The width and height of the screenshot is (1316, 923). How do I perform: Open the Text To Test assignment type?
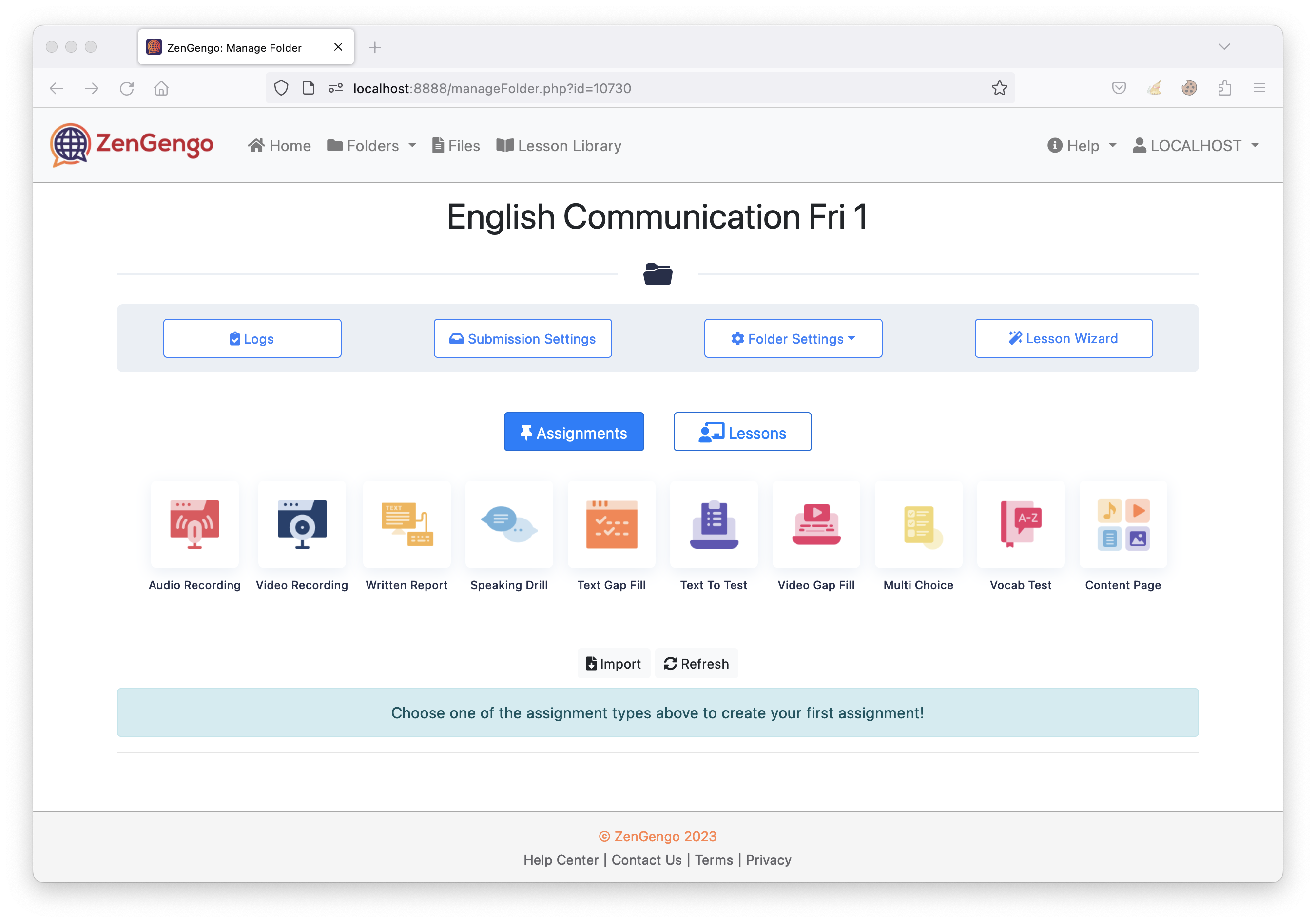(x=714, y=524)
